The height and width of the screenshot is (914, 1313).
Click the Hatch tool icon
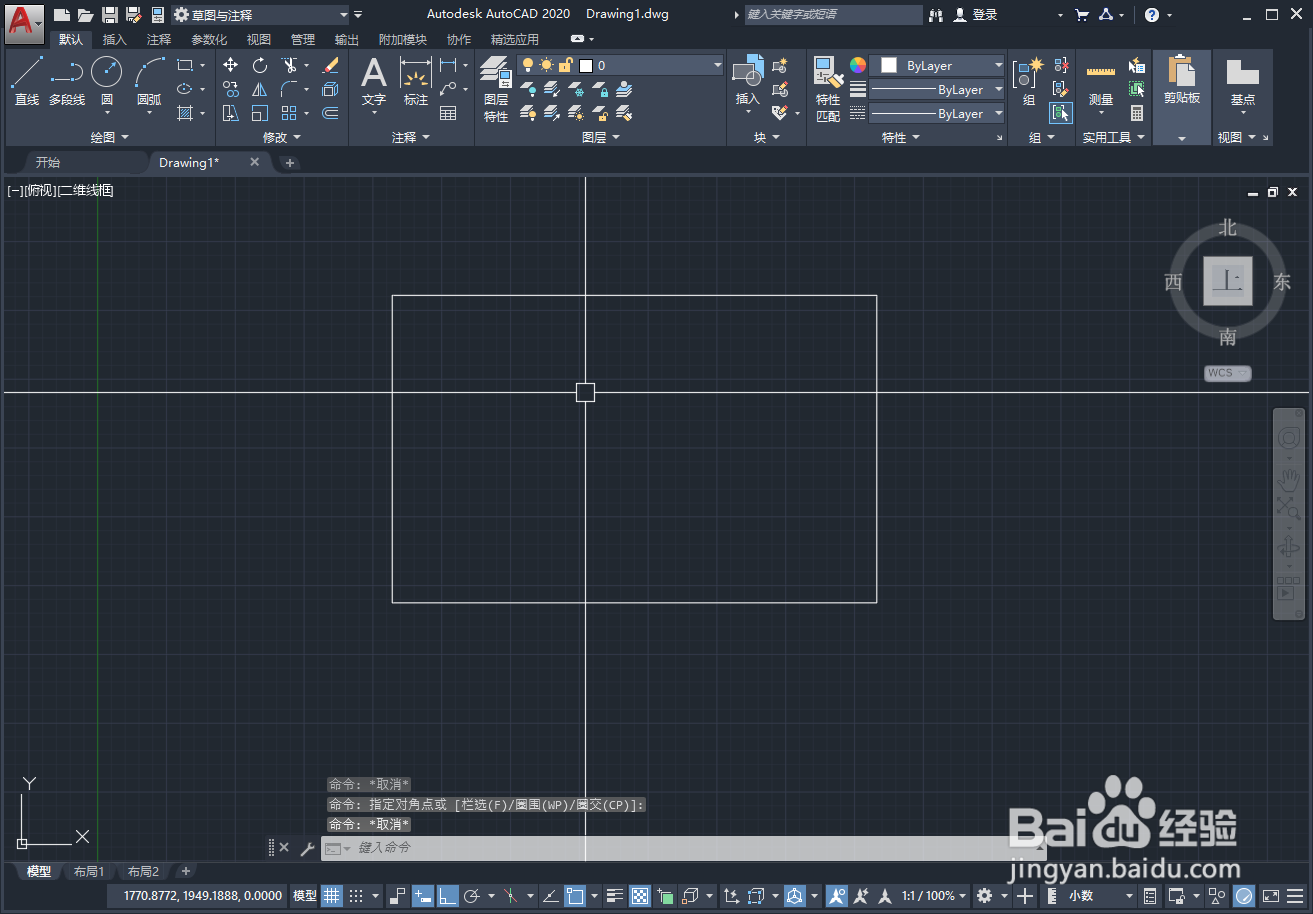[x=185, y=113]
